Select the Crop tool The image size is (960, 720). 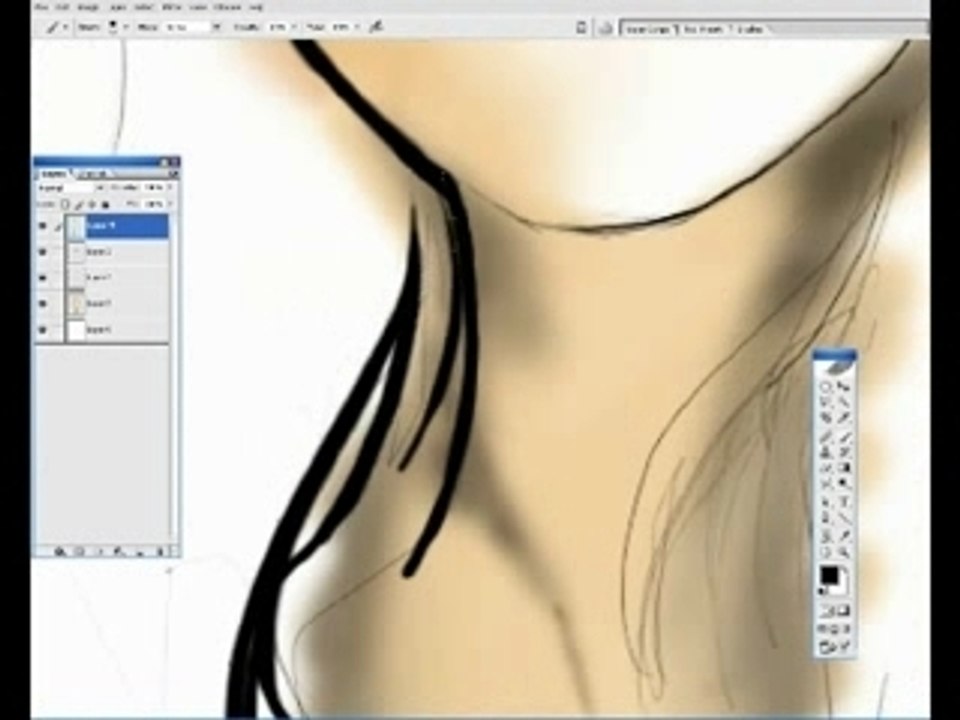[x=826, y=417]
